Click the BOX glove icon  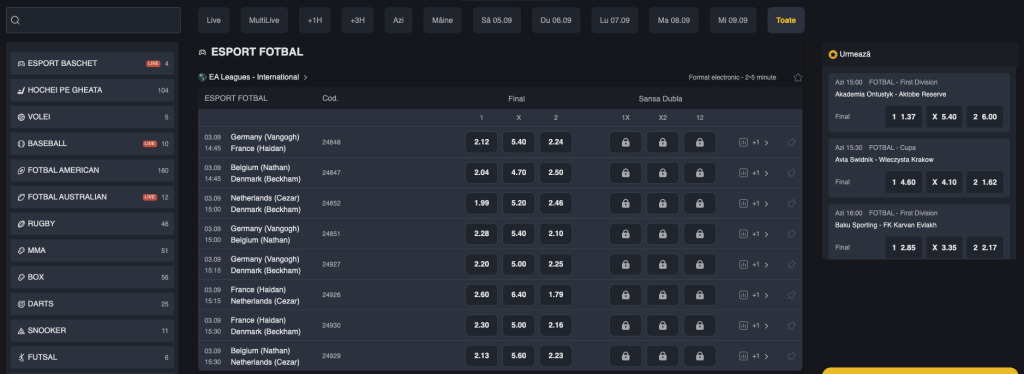[22, 277]
